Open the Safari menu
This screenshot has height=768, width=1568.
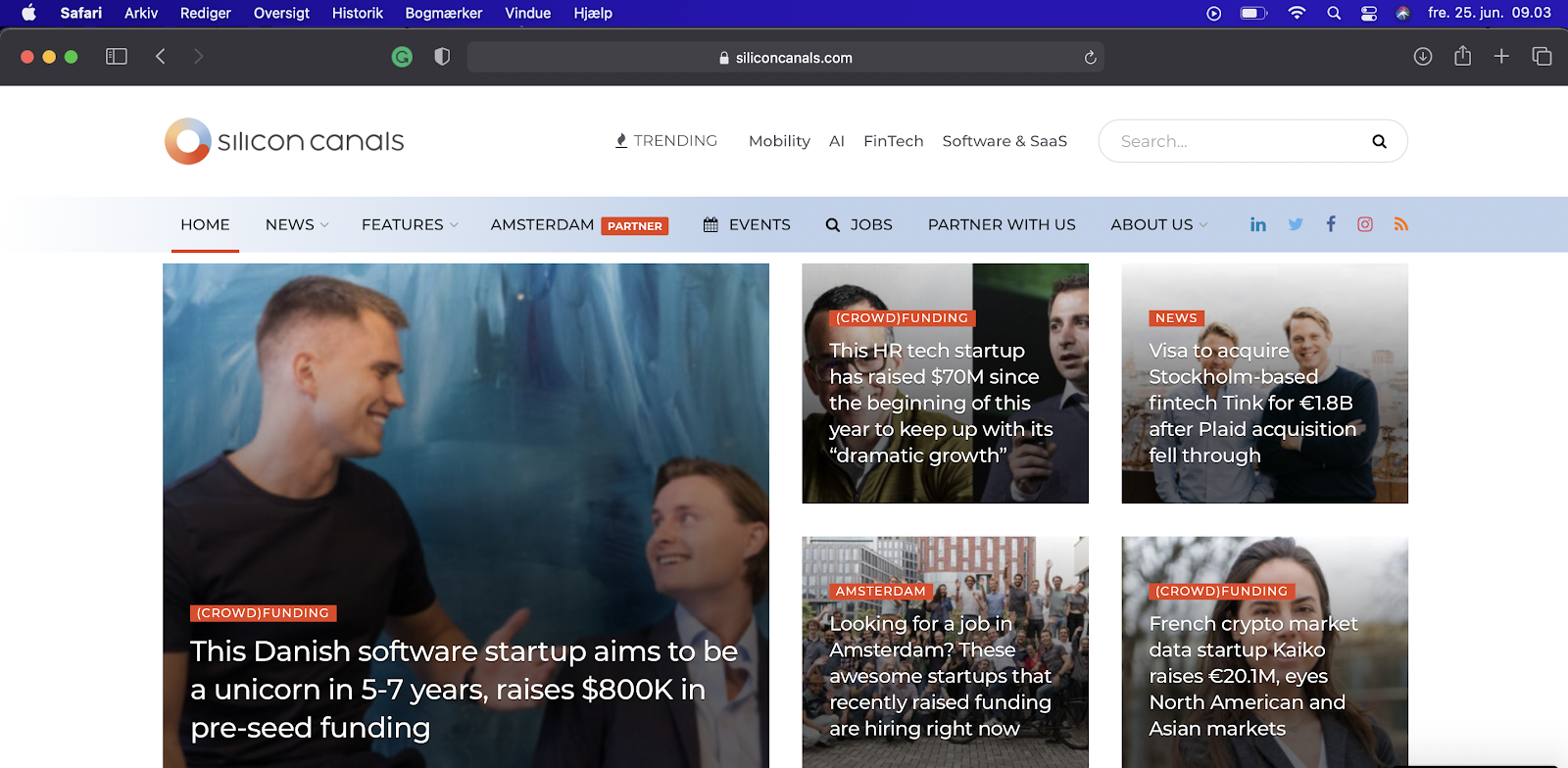coord(81,13)
